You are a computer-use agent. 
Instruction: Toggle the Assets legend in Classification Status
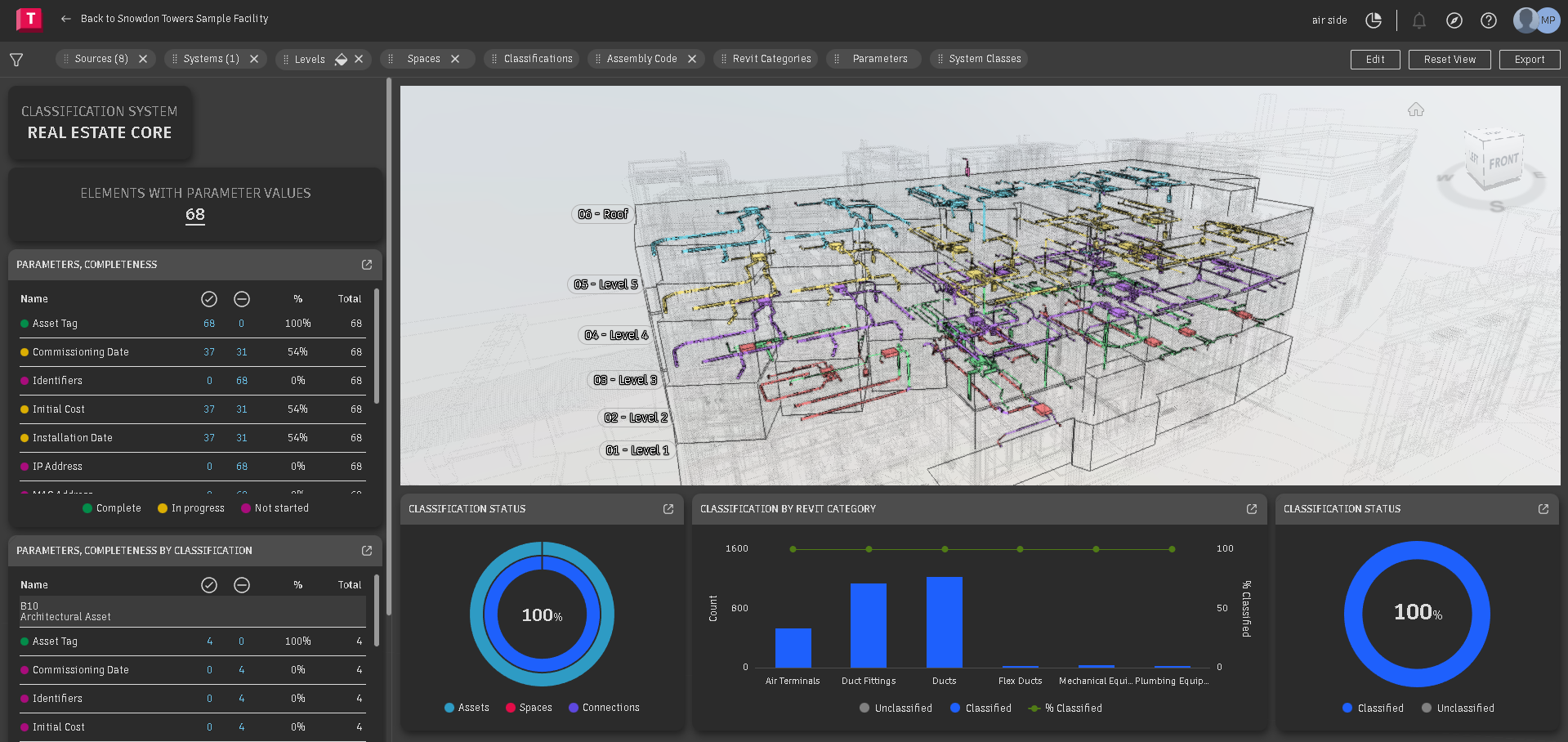click(466, 707)
